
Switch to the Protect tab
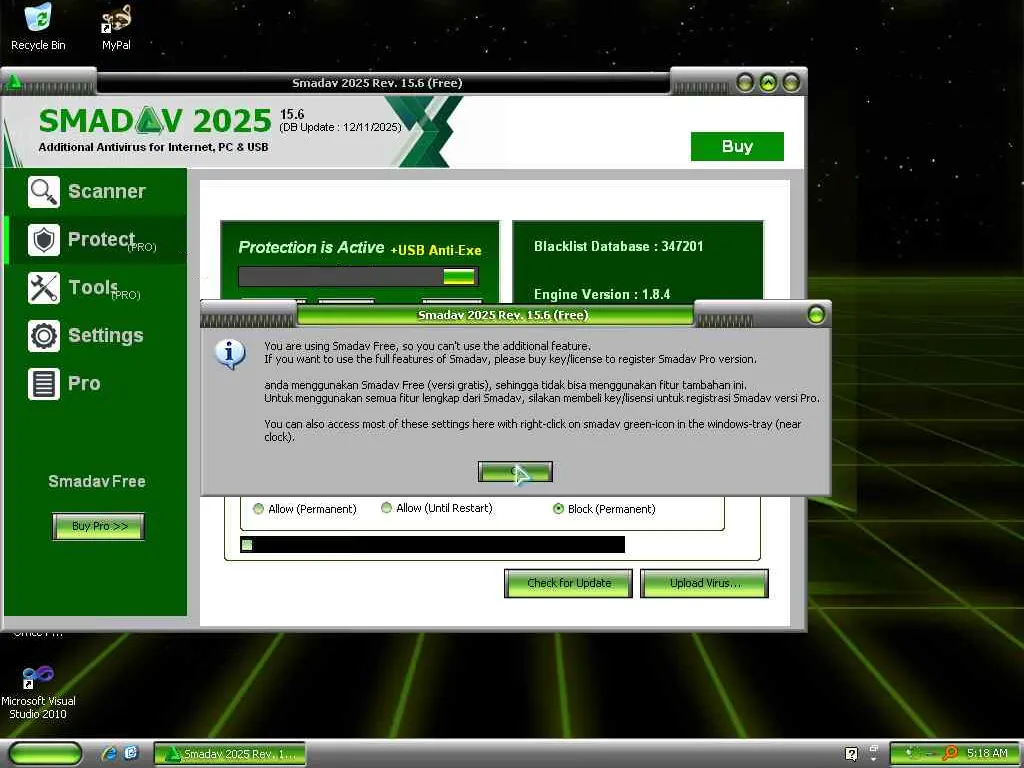click(95, 240)
